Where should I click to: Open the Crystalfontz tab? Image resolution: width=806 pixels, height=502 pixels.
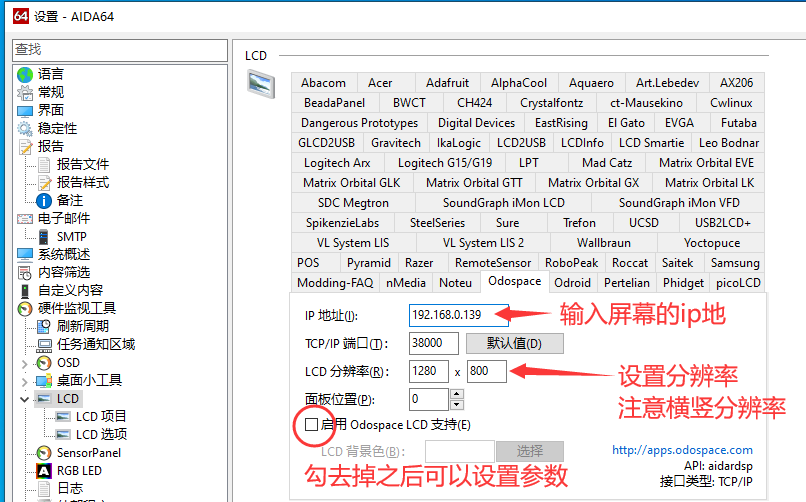(552, 103)
